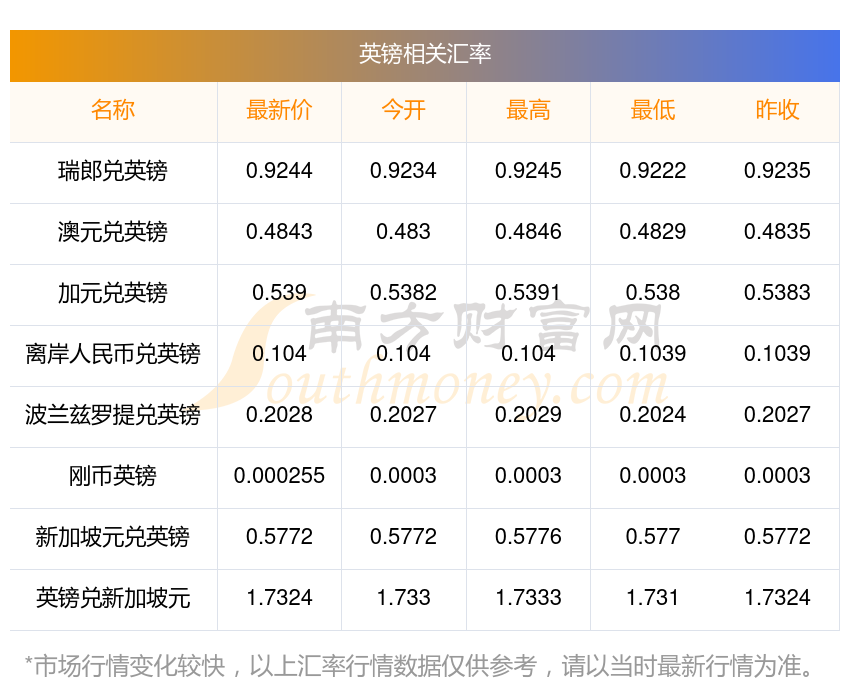Select 新加坡元兑英镑 latest price 0.5772
This screenshot has height=698, width=850.
pyautogui.click(x=279, y=537)
